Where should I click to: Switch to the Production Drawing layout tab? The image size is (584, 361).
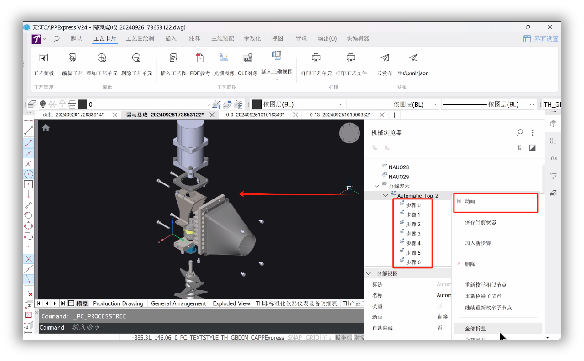[x=118, y=304]
